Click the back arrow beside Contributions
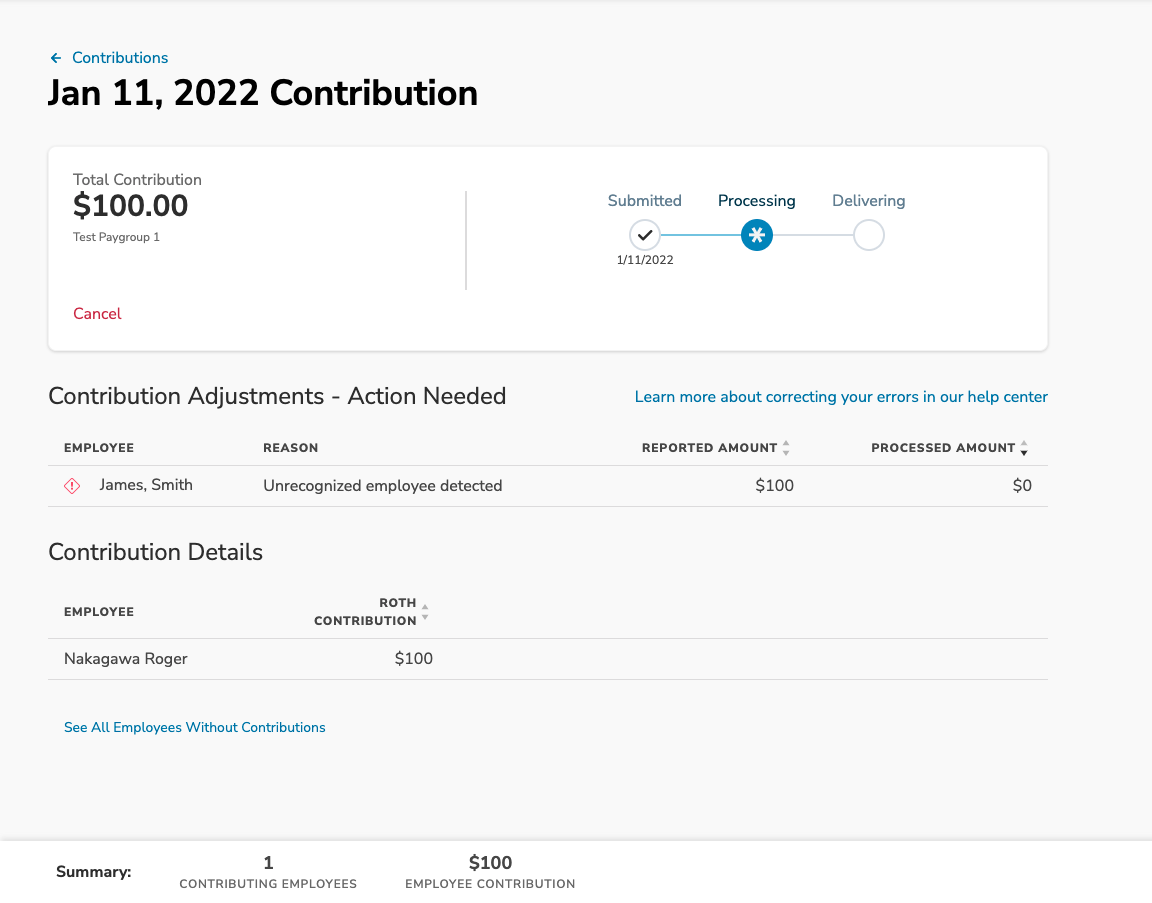Image resolution: width=1152 pixels, height=903 pixels. tap(55, 57)
